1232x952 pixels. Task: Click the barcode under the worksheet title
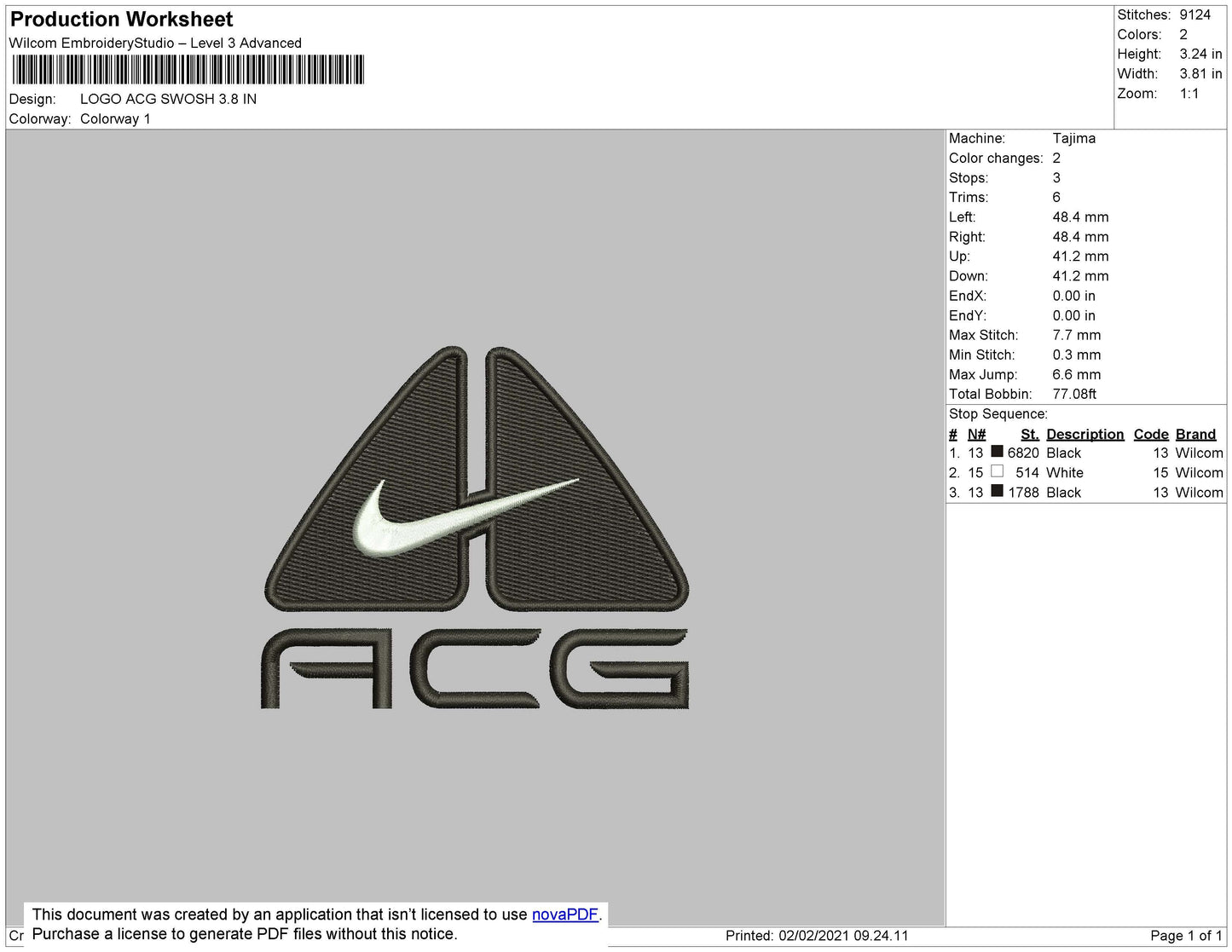[188, 69]
